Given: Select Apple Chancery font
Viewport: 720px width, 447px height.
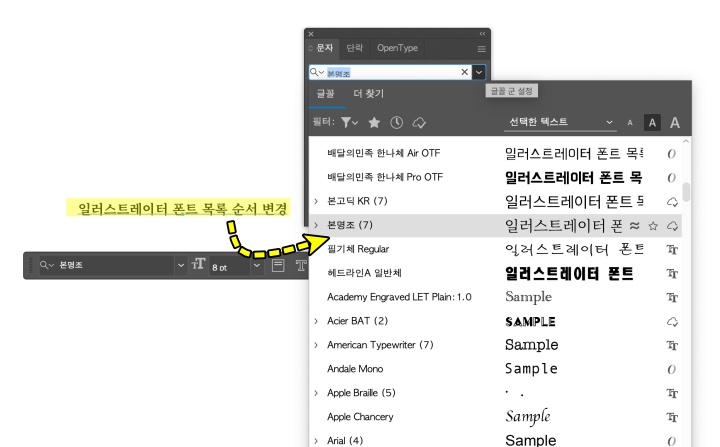Looking at the screenshot, I should point(360,417).
